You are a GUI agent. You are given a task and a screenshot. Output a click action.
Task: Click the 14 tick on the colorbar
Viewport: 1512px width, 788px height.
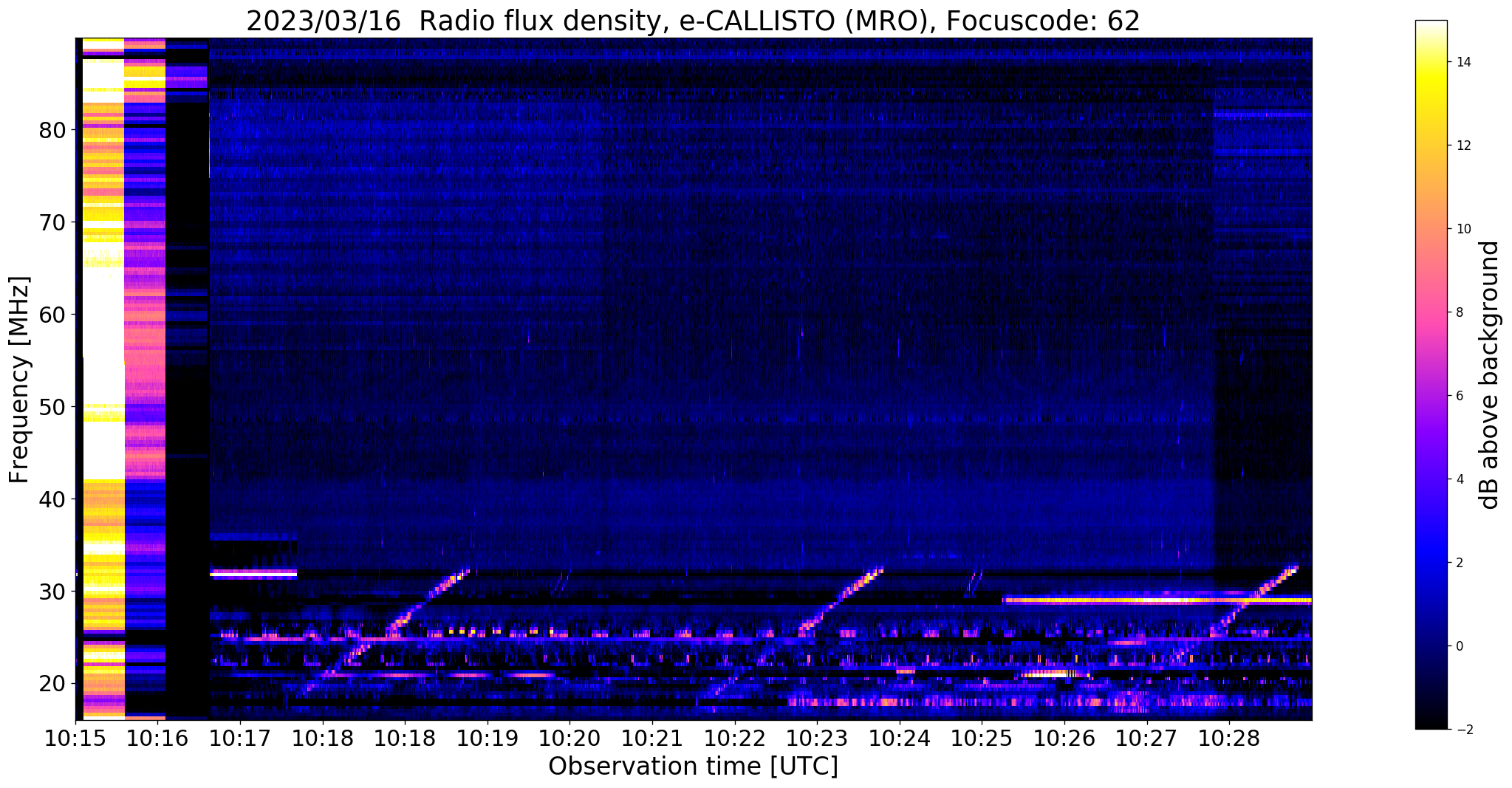[x=1463, y=62]
